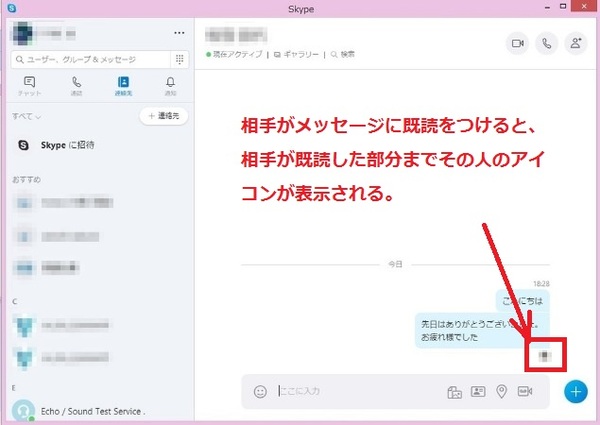The width and height of the screenshot is (600, 425).
Task: Click the ここに入力 message field
Action: point(360,391)
